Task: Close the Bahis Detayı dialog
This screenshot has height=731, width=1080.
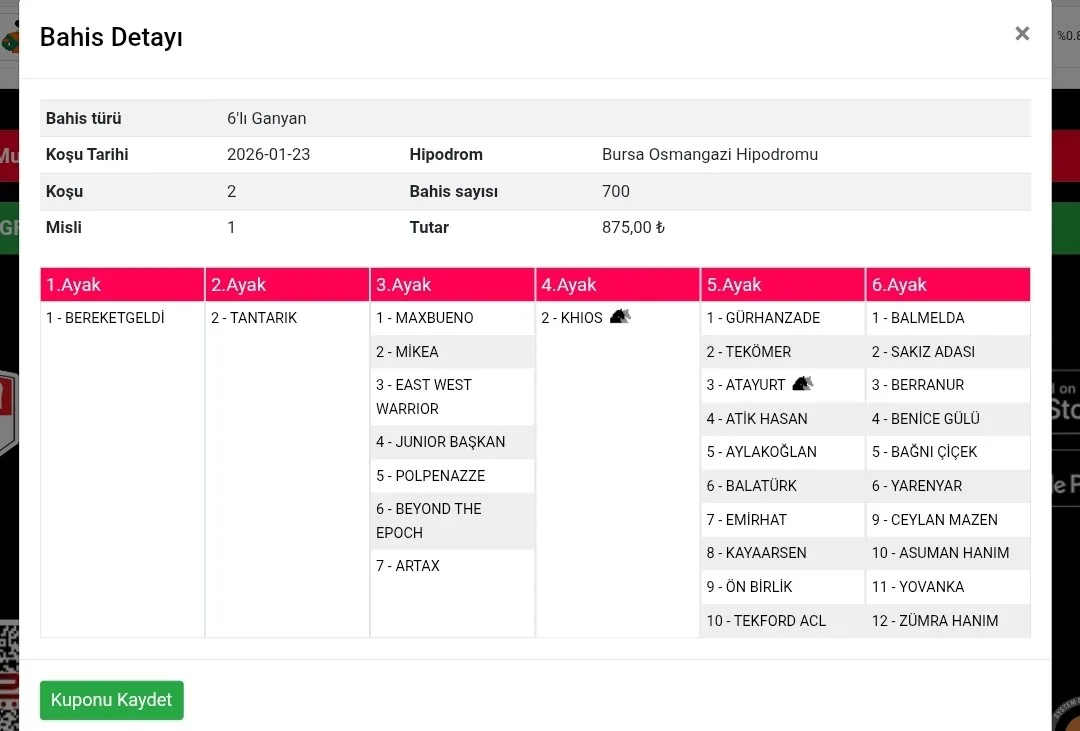Action: (x=1022, y=34)
